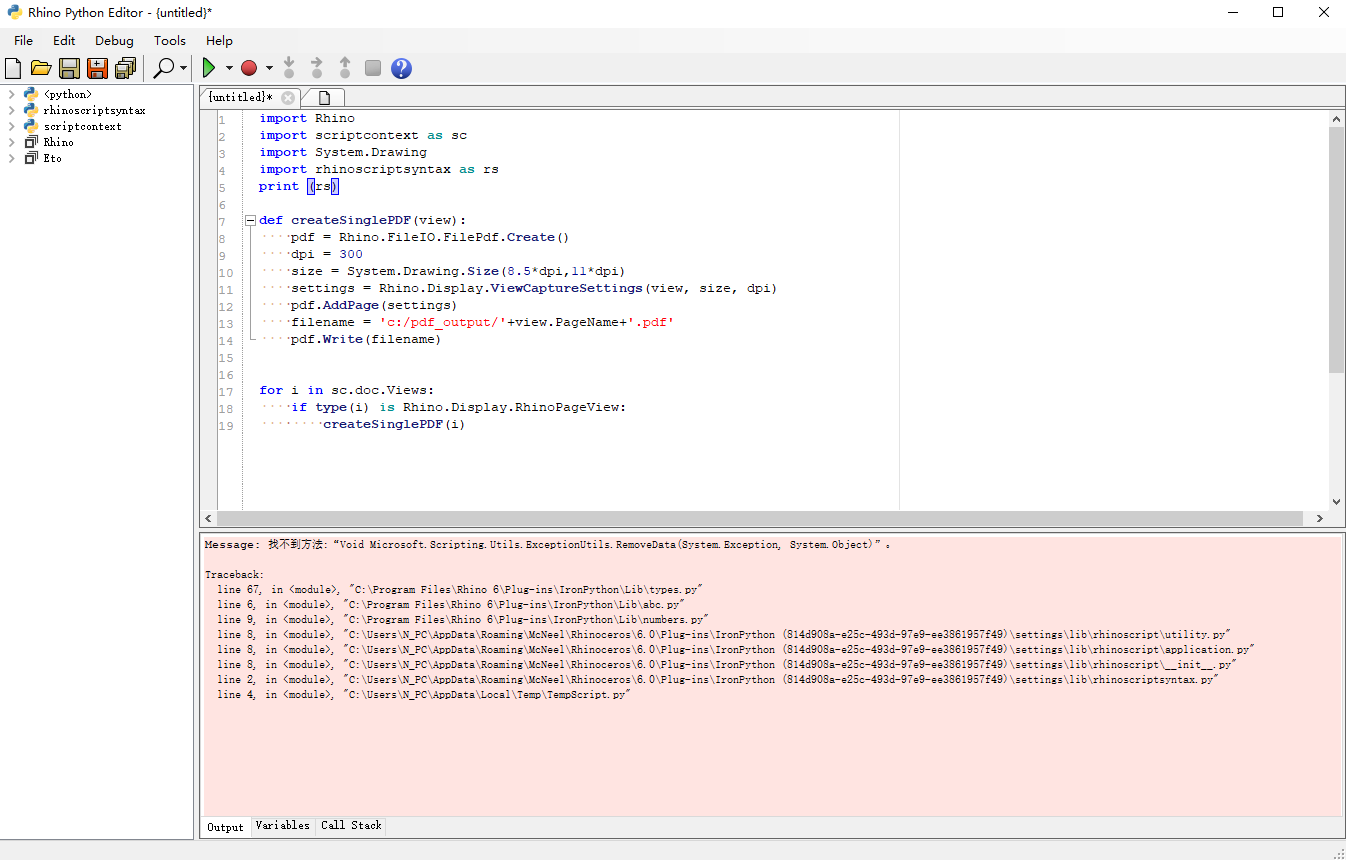The image size is (1346, 860).
Task: Click the editor horizontal scrollbar left arrow
Action: pos(208,518)
